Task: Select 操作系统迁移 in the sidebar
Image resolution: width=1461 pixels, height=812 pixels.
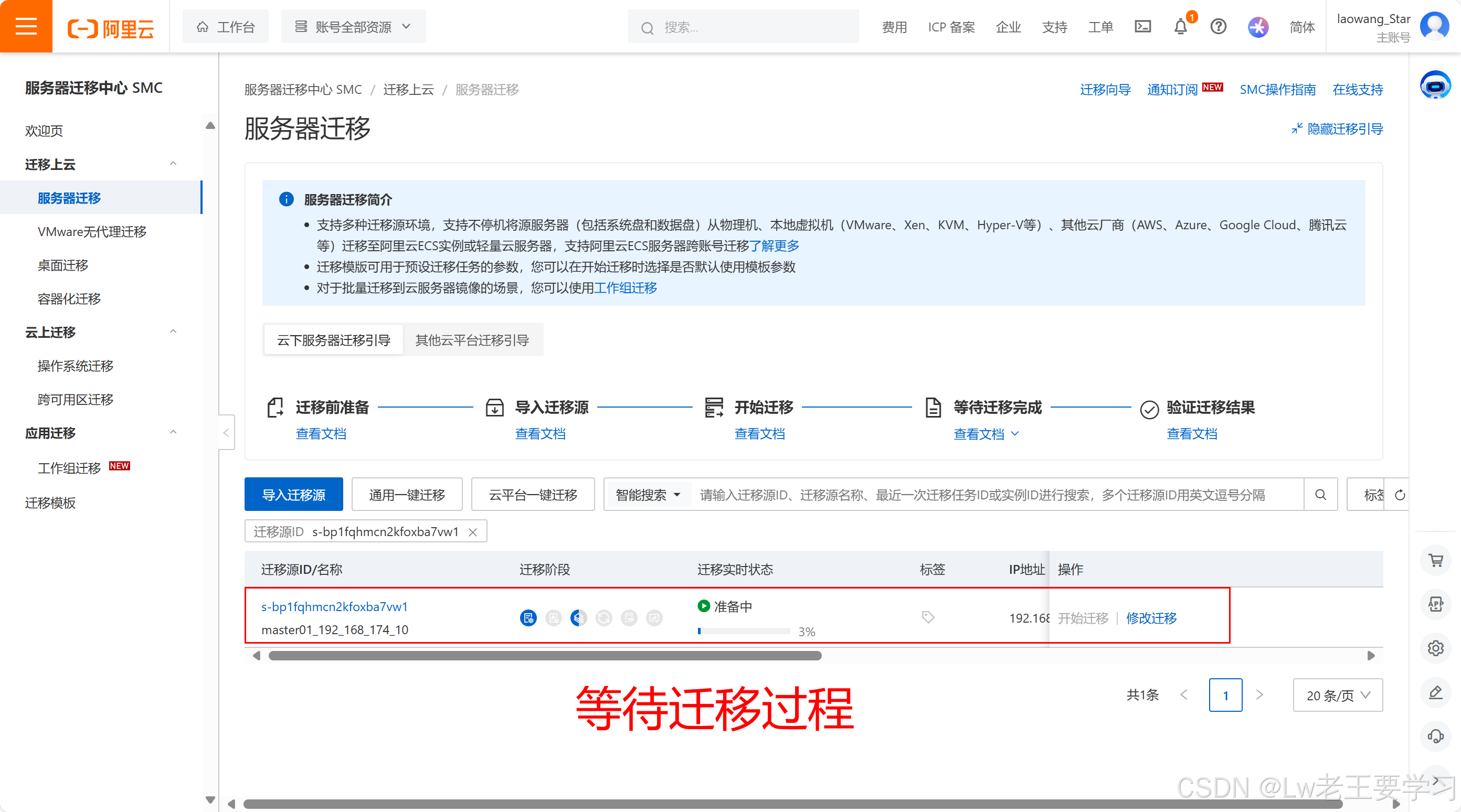Action: pos(76,366)
